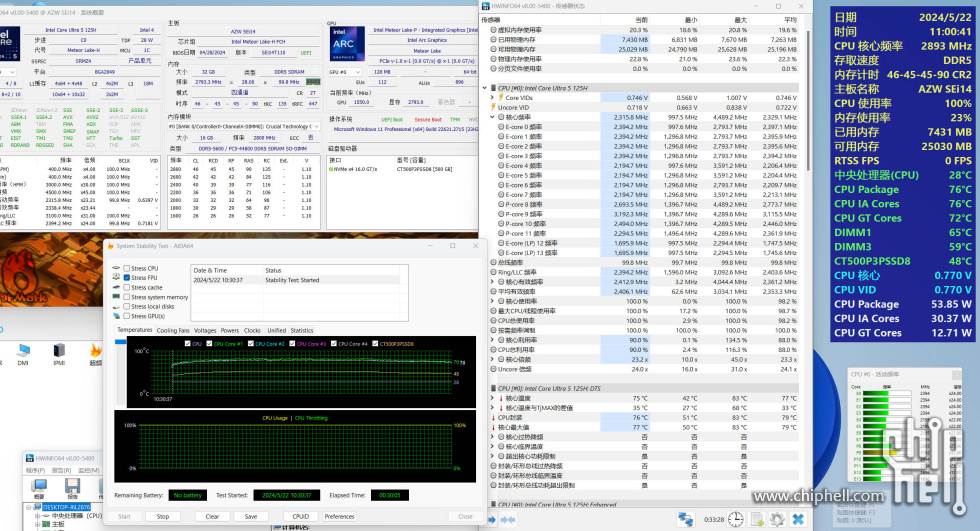Image resolution: width=980 pixels, height=531 pixels.
Task: Click the lightning icon beside Core VIDs
Action: (x=501, y=97)
